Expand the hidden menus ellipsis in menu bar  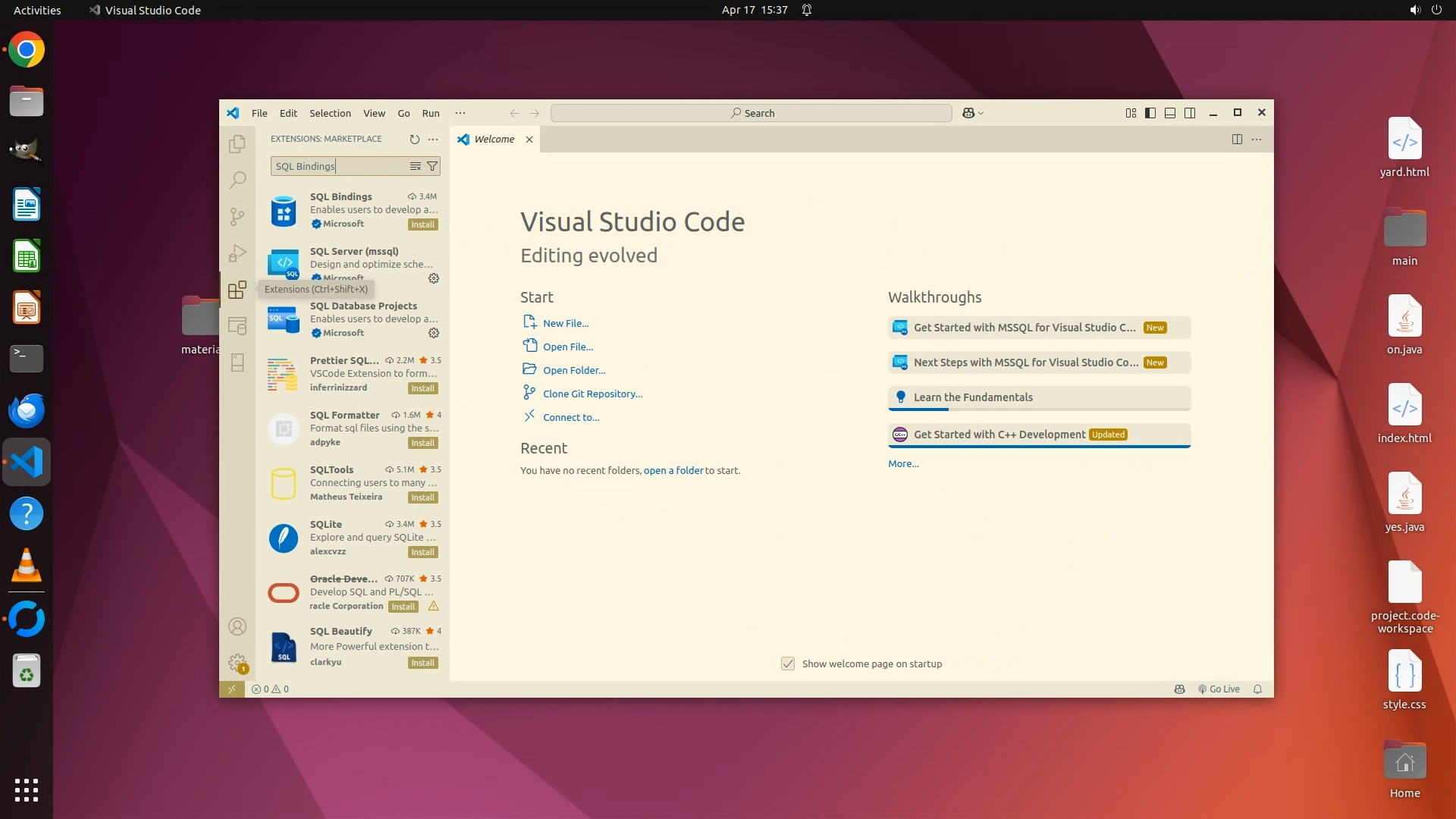point(460,113)
